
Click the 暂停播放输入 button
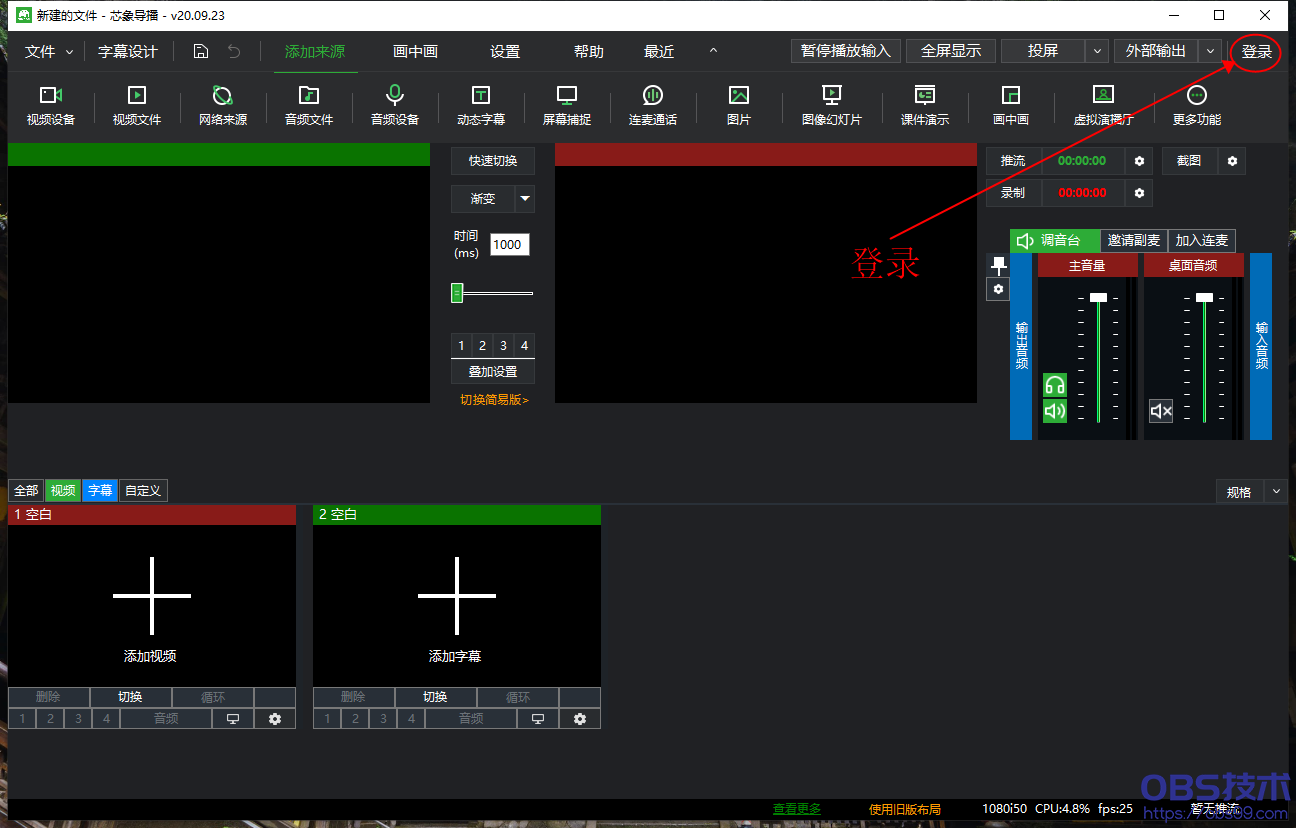[x=846, y=51]
